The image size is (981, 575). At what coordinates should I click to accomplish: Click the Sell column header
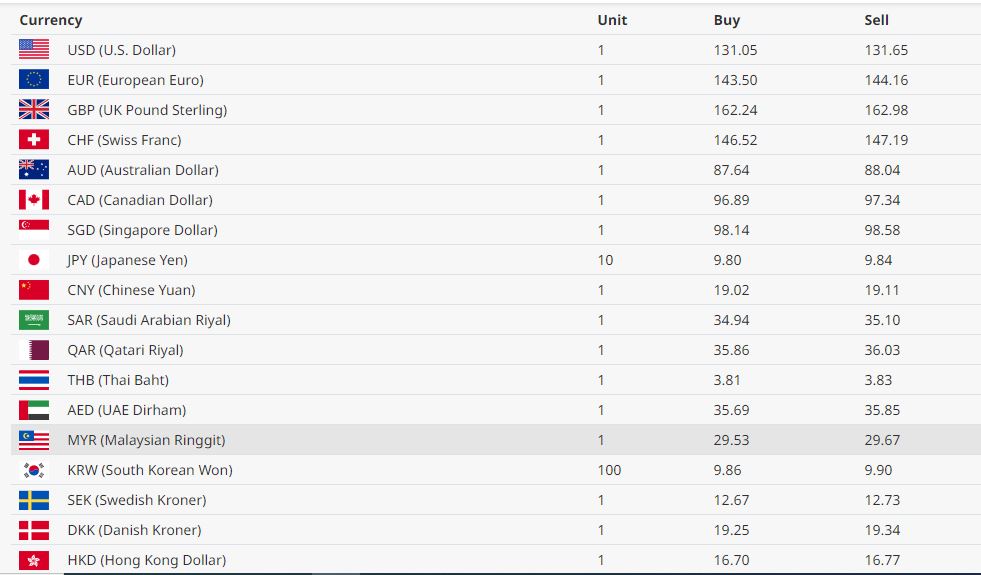[876, 20]
